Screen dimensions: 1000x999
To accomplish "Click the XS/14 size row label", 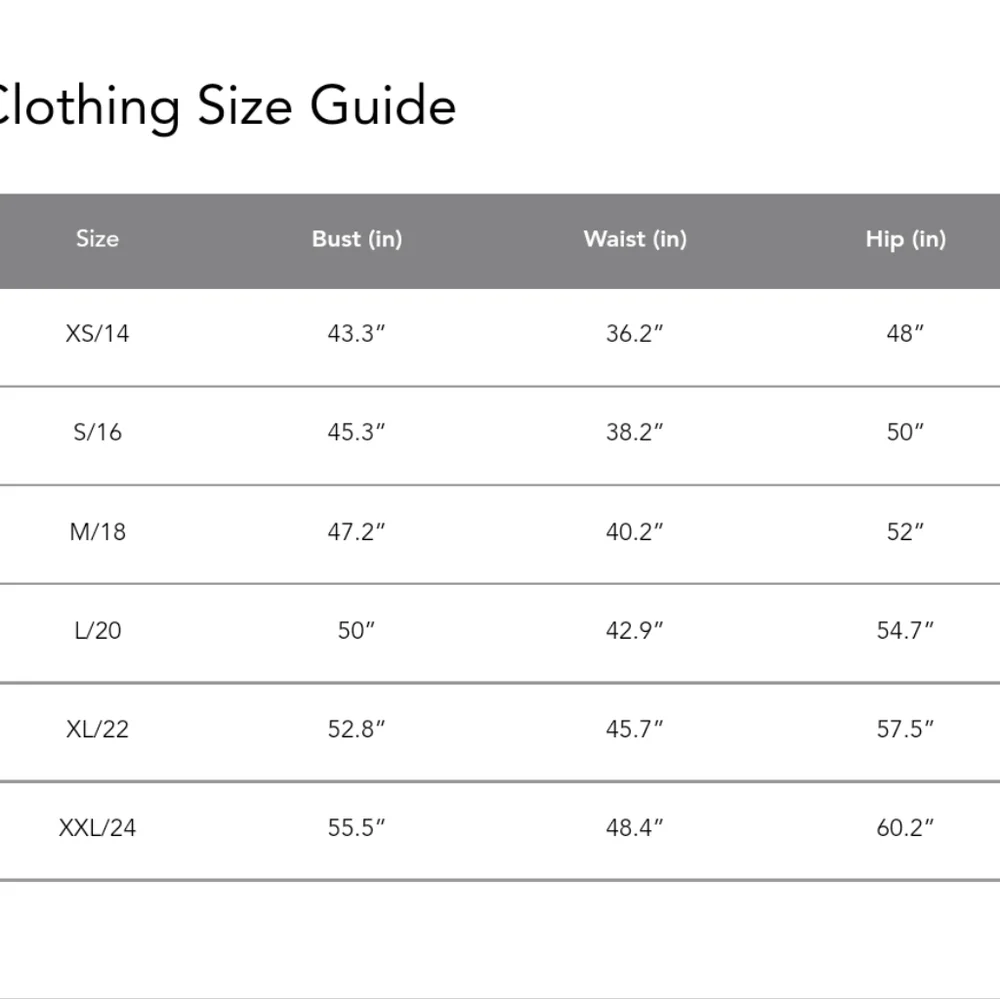I will point(97,334).
